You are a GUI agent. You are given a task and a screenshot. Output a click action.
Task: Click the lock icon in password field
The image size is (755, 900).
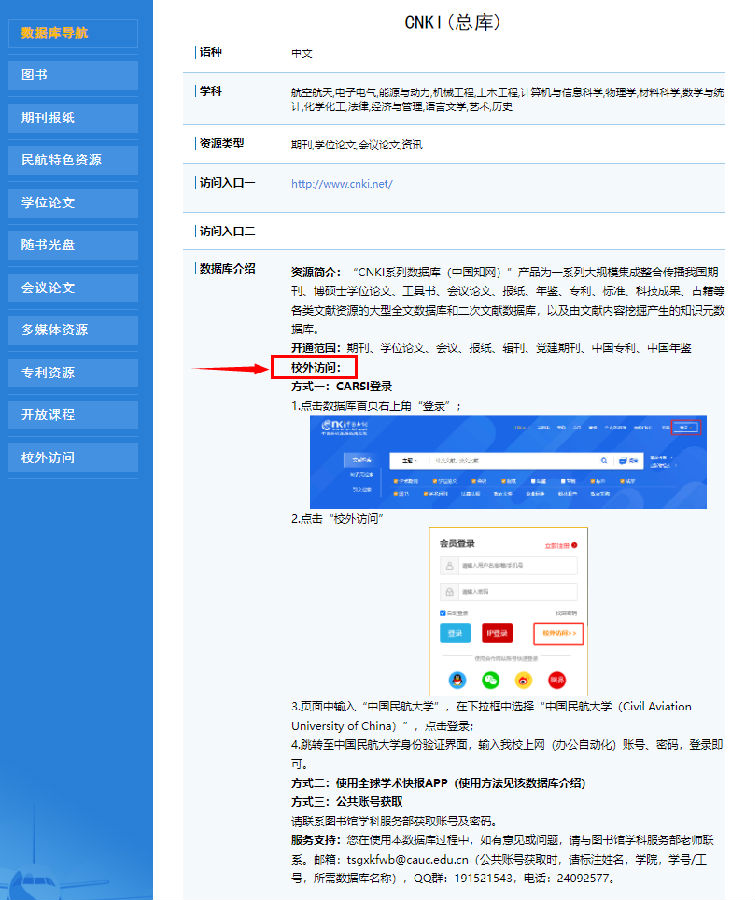click(x=450, y=592)
